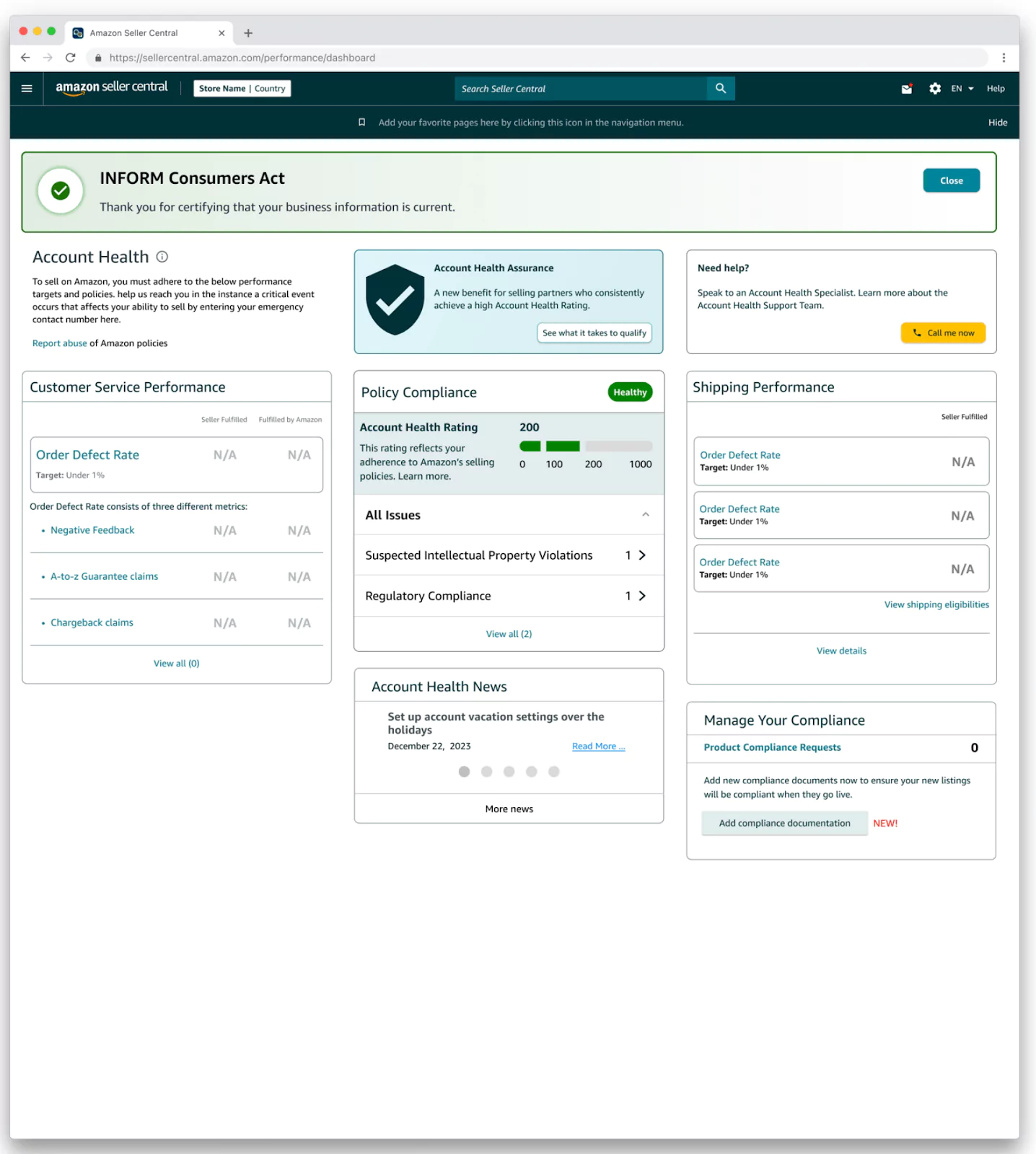Click the Account Health Rating bar

(585, 446)
